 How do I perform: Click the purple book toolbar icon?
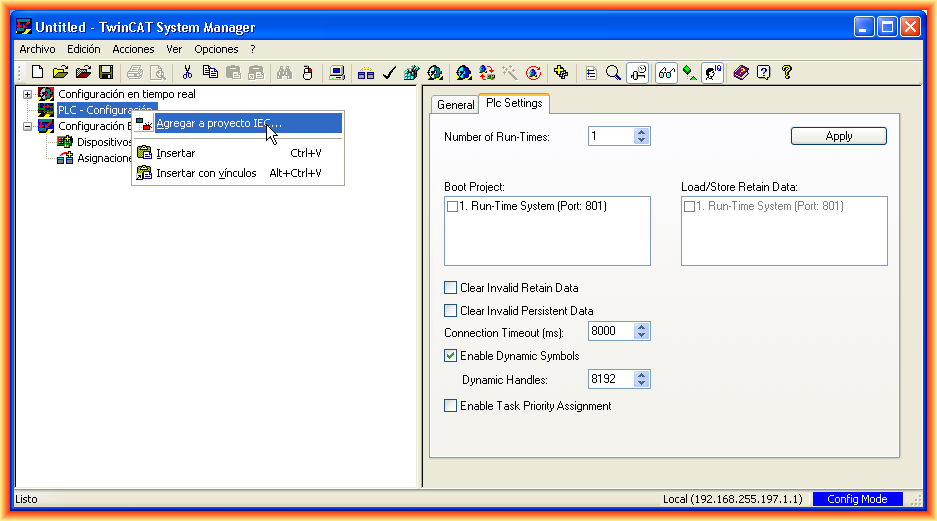740,72
